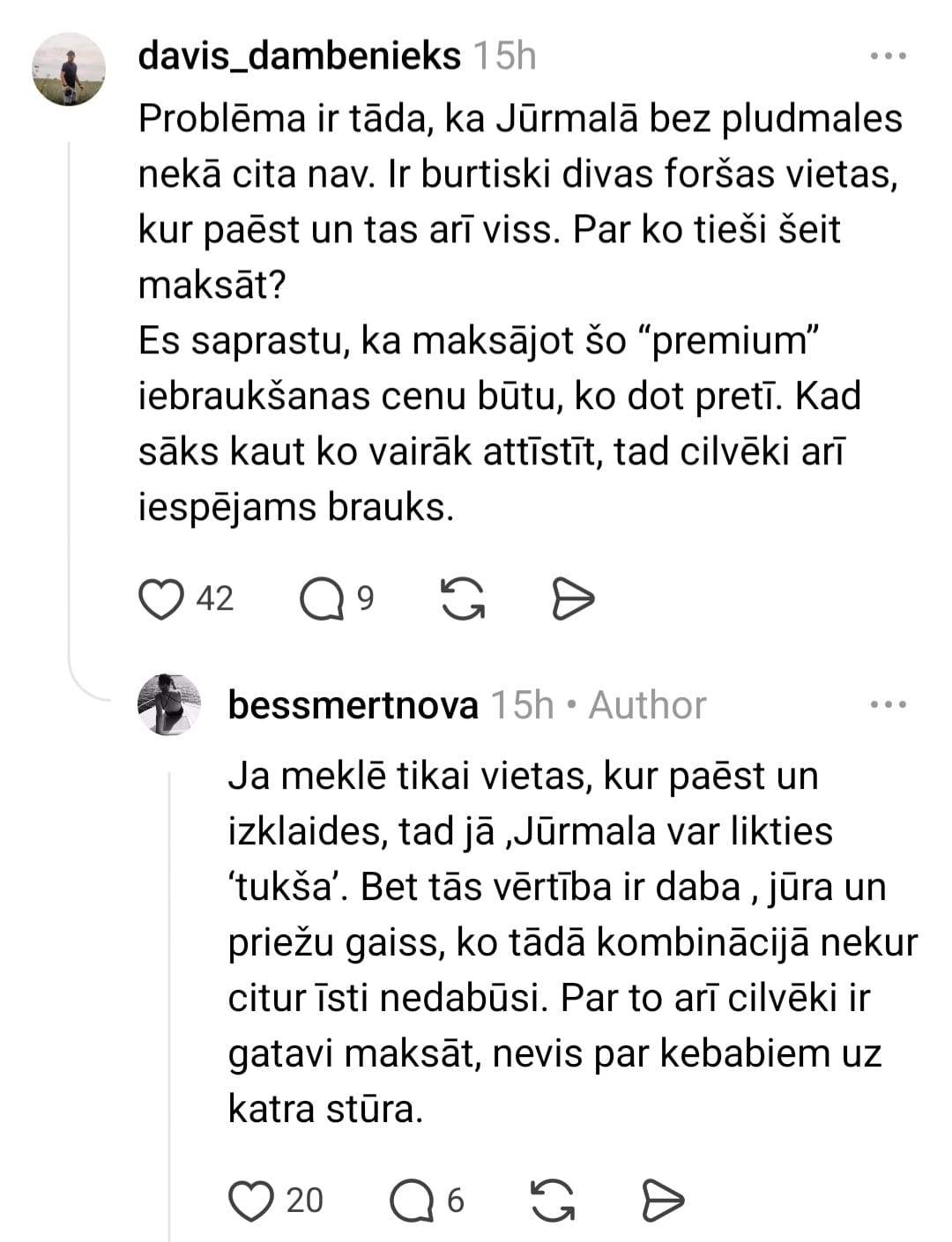This screenshot has height=1242, width=952.
Task: Tap the 6 replies count on the reply
Action: click(455, 1201)
